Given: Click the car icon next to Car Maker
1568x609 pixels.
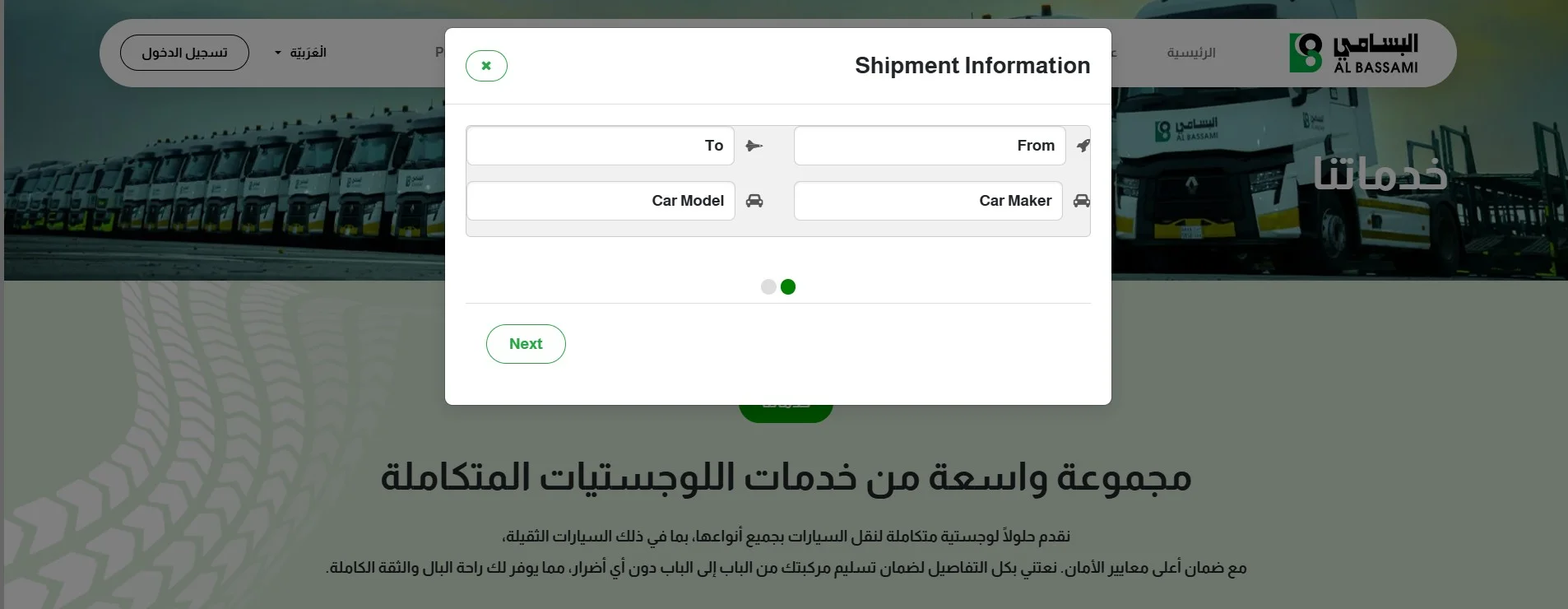Looking at the screenshot, I should point(1082,201).
